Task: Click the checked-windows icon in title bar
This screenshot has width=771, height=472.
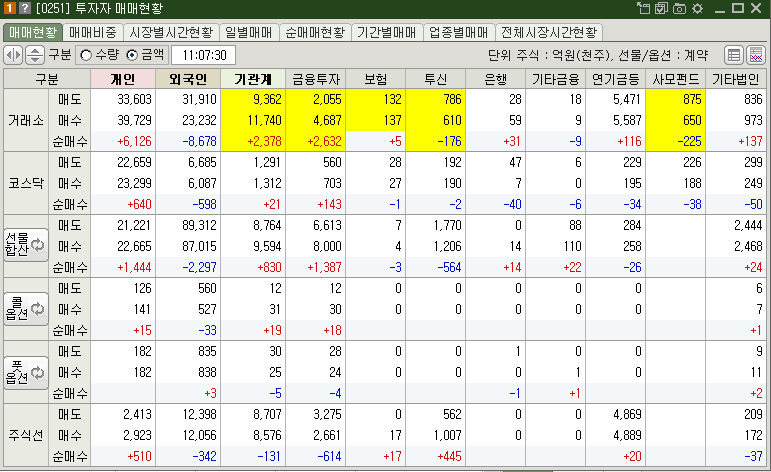Action: pyautogui.click(x=662, y=8)
